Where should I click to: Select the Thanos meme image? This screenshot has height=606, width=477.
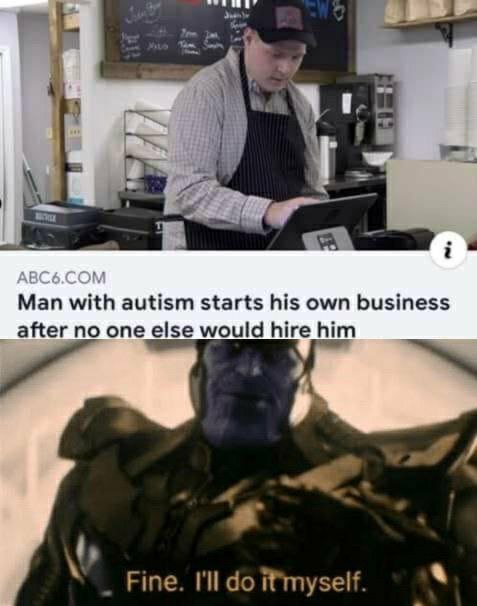click(x=238, y=473)
